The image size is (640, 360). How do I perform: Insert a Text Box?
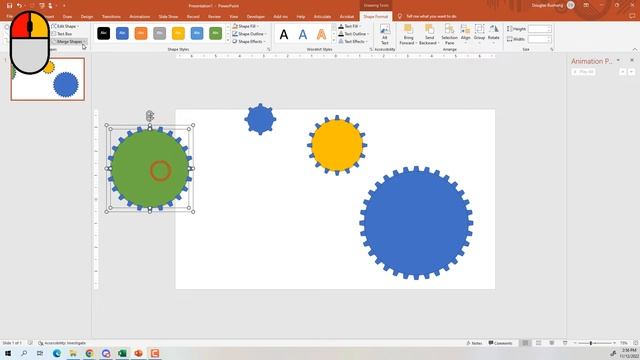tap(62, 34)
